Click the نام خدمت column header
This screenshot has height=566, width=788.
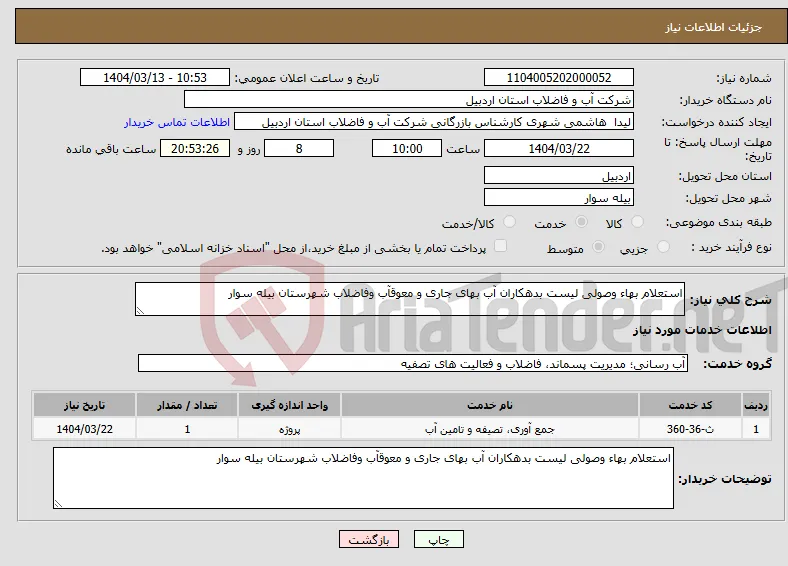pyautogui.click(x=490, y=405)
